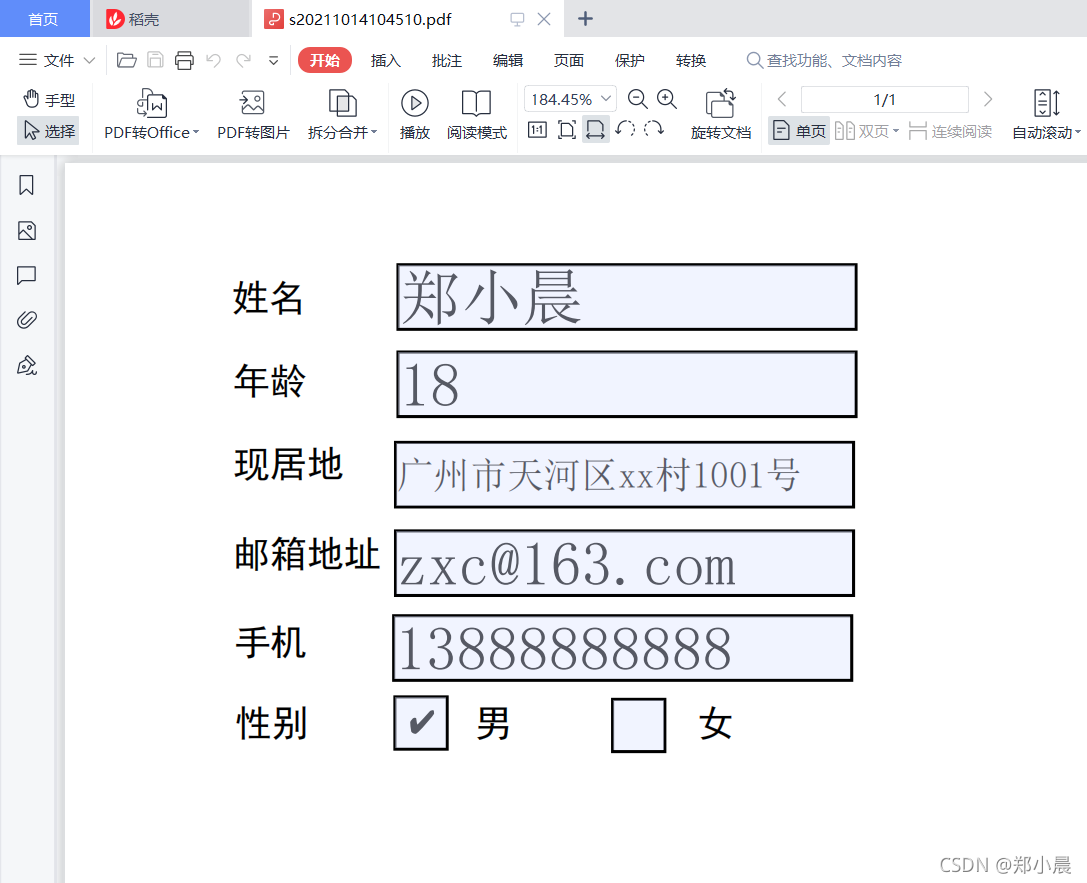1087x883 pixels.
Task: Click the 手机 phone field
Action: pyautogui.click(x=623, y=648)
